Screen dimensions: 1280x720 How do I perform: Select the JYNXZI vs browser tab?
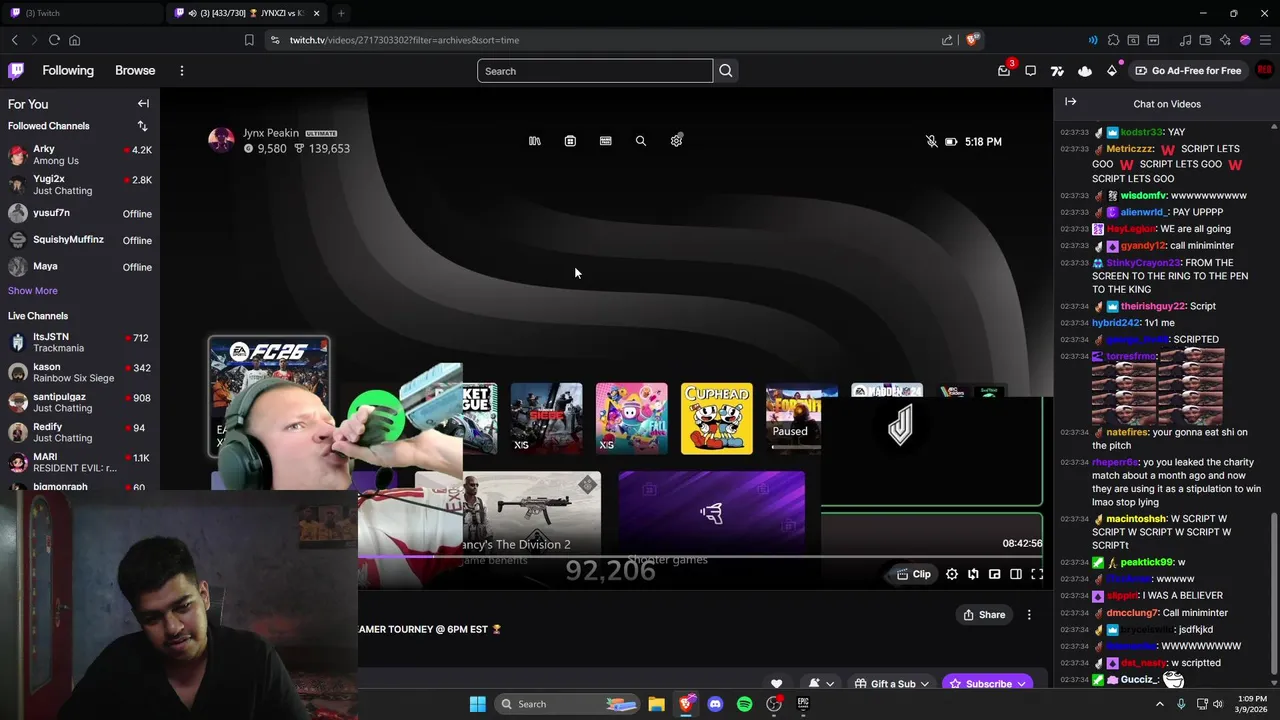pyautogui.click(x=246, y=13)
